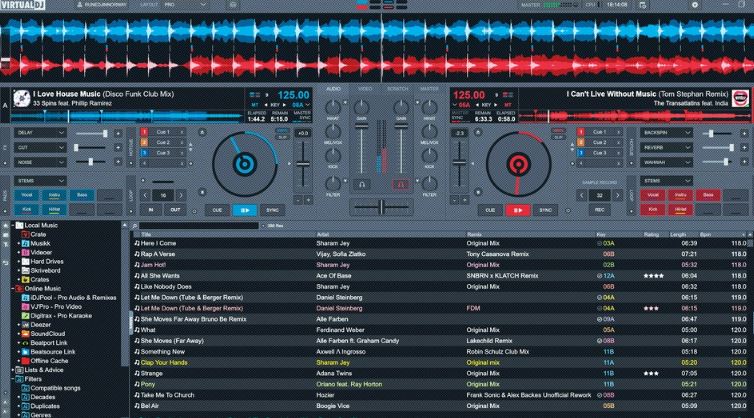Click right deck album cover art

pos(741,98)
